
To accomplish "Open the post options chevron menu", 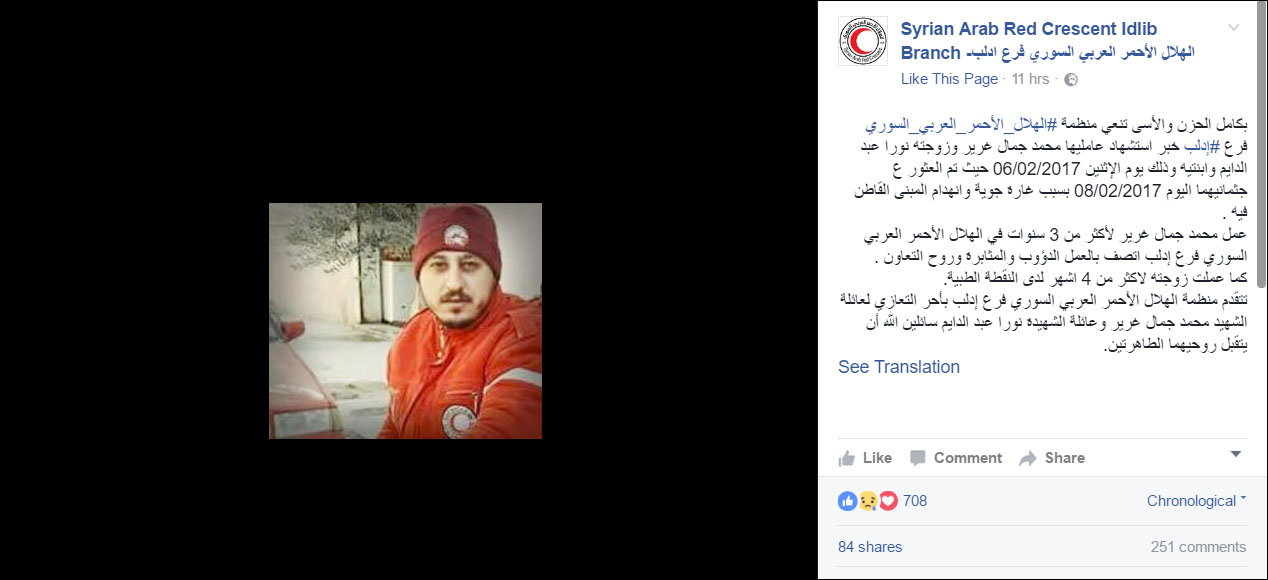I will click(1234, 28).
